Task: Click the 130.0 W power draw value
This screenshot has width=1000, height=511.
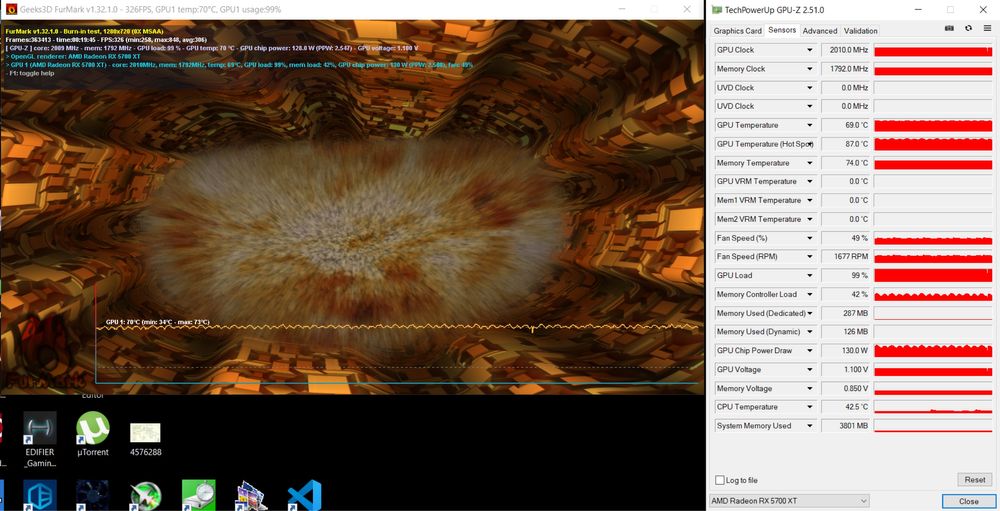Action: (845, 351)
